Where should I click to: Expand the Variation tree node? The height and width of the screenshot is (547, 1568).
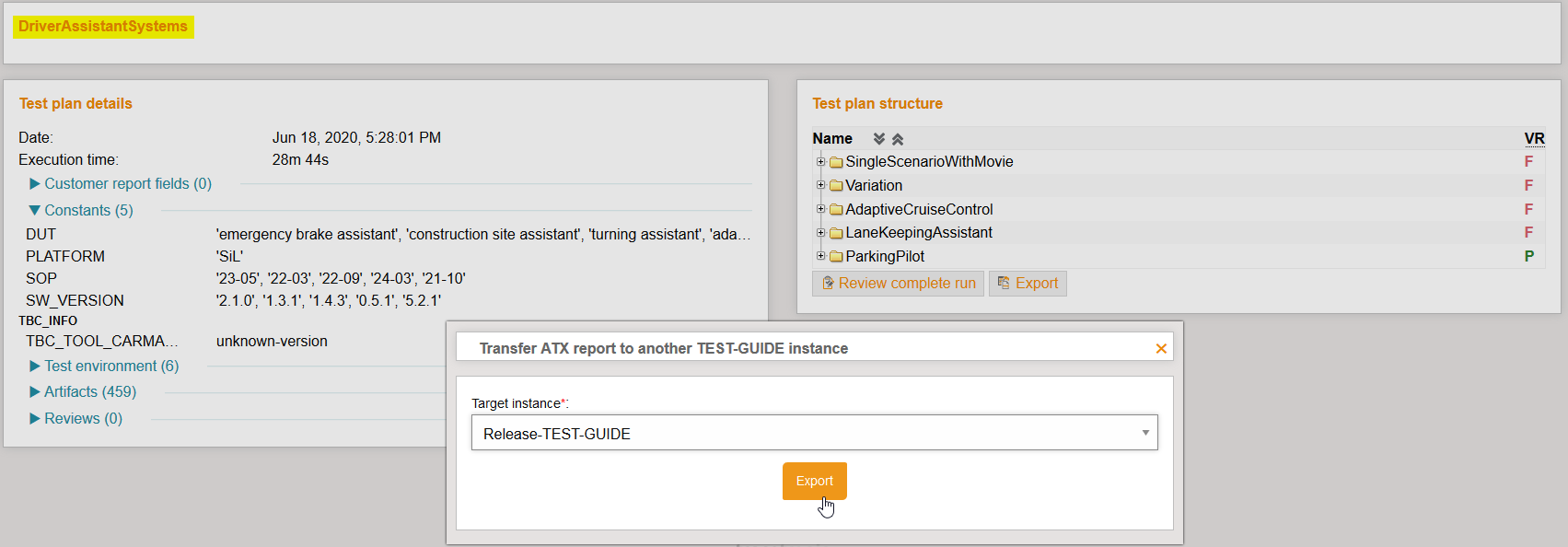(820, 185)
